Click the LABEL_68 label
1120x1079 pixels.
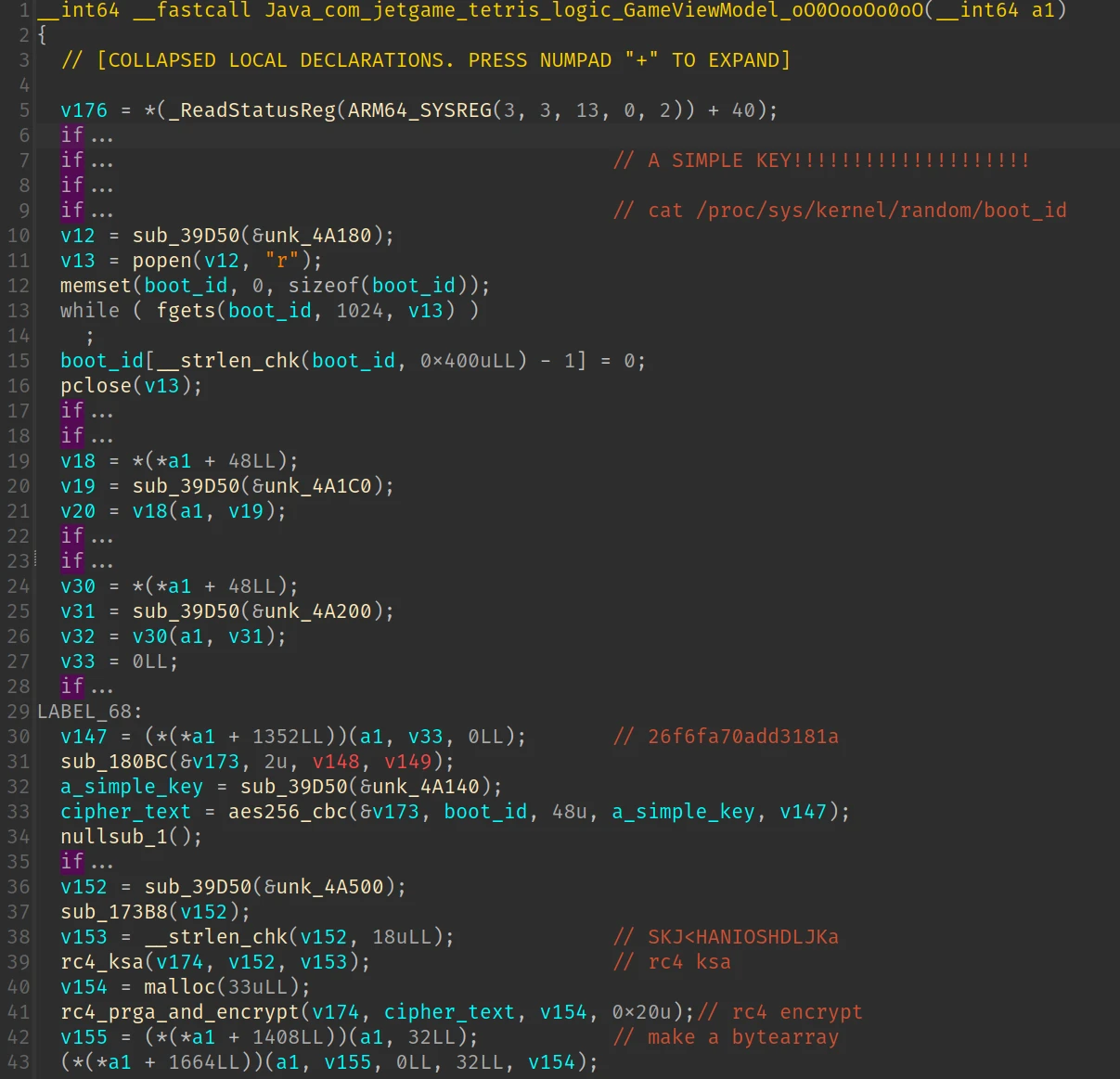coord(85,712)
